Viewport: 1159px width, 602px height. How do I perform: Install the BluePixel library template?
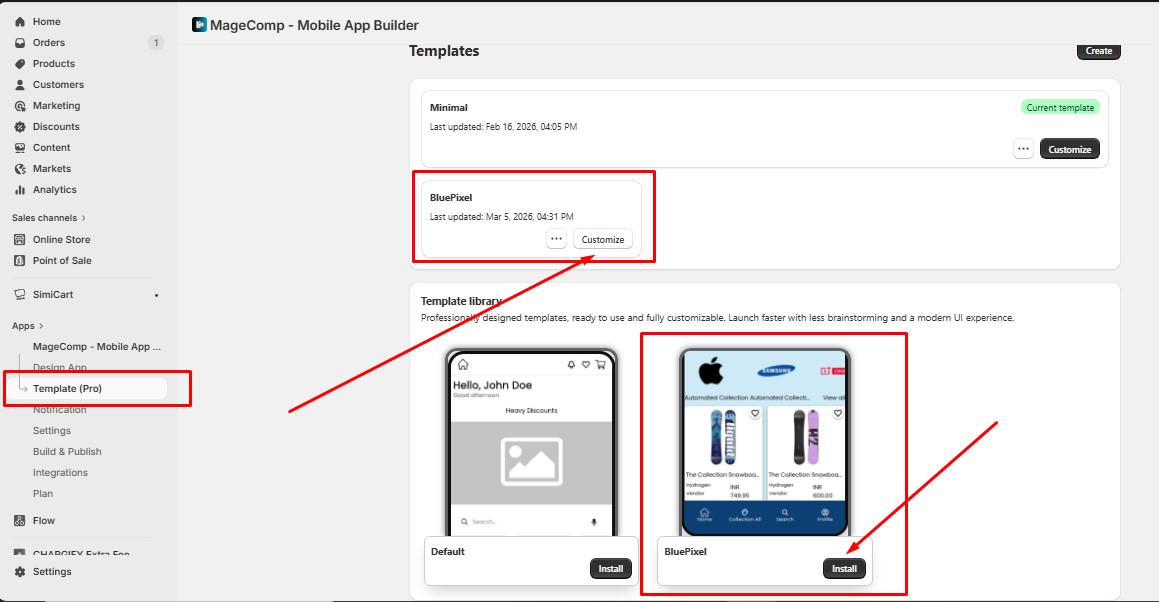click(x=844, y=569)
